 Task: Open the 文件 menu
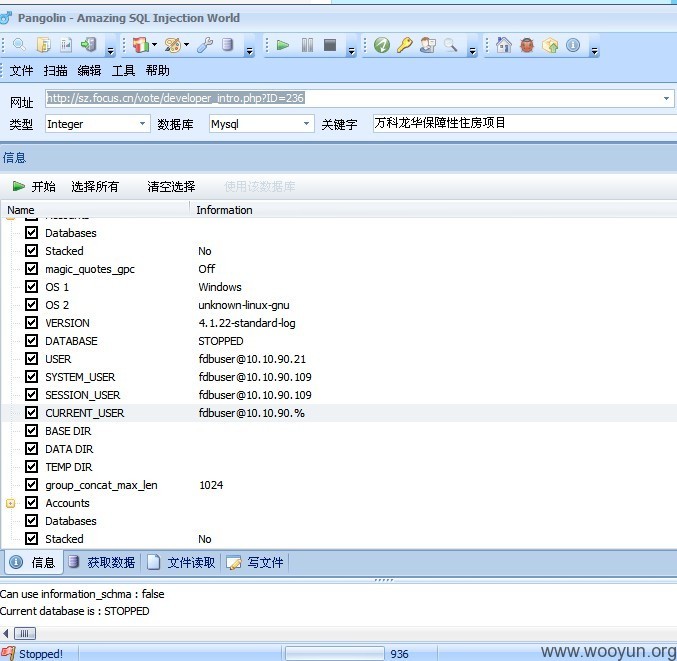coord(21,70)
